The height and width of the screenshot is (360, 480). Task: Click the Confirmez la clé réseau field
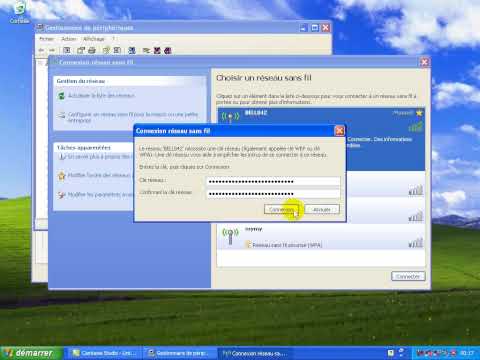[x=273, y=194]
